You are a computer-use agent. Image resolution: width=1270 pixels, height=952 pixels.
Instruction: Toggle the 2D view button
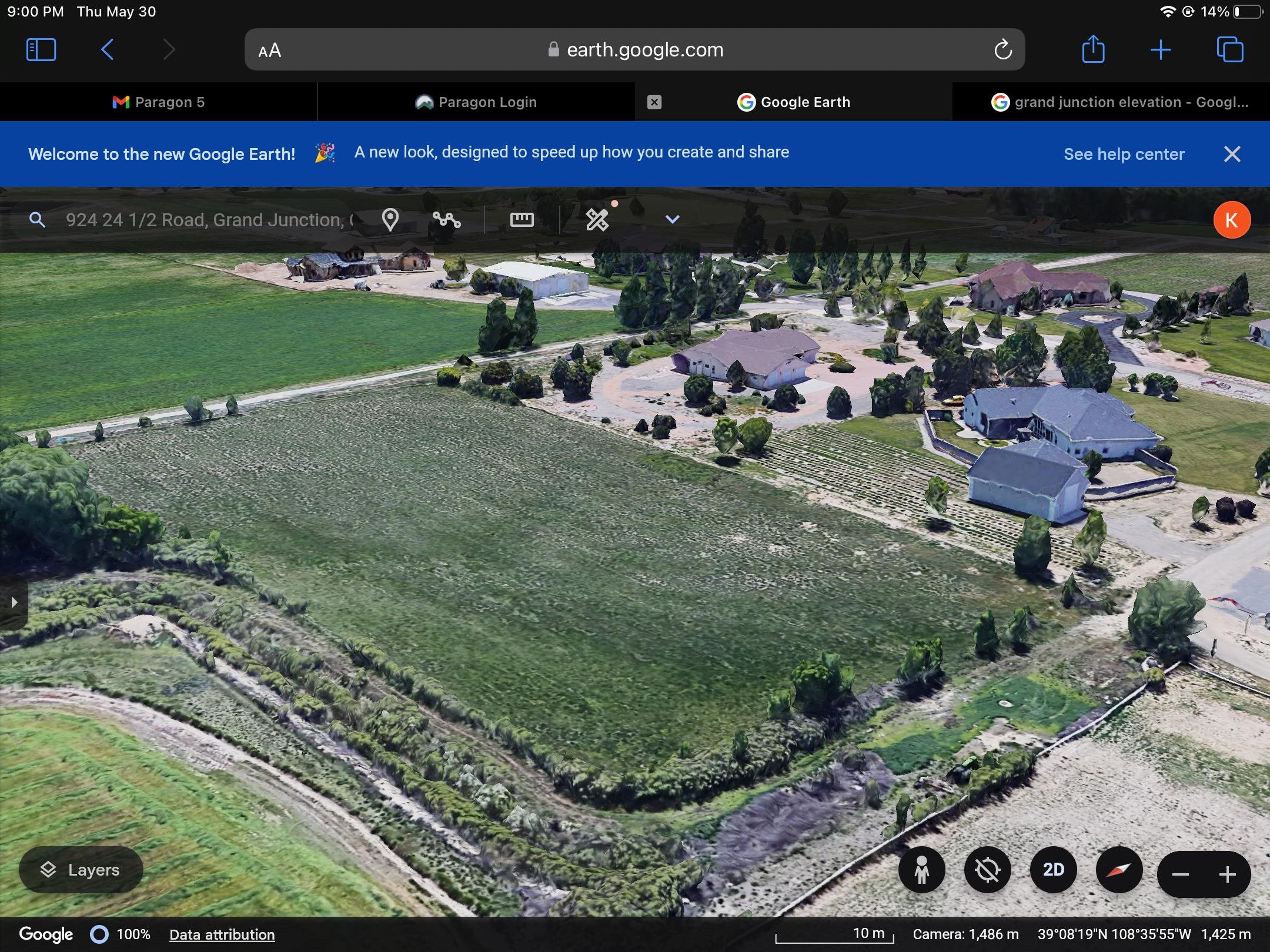click(1053, 870)
